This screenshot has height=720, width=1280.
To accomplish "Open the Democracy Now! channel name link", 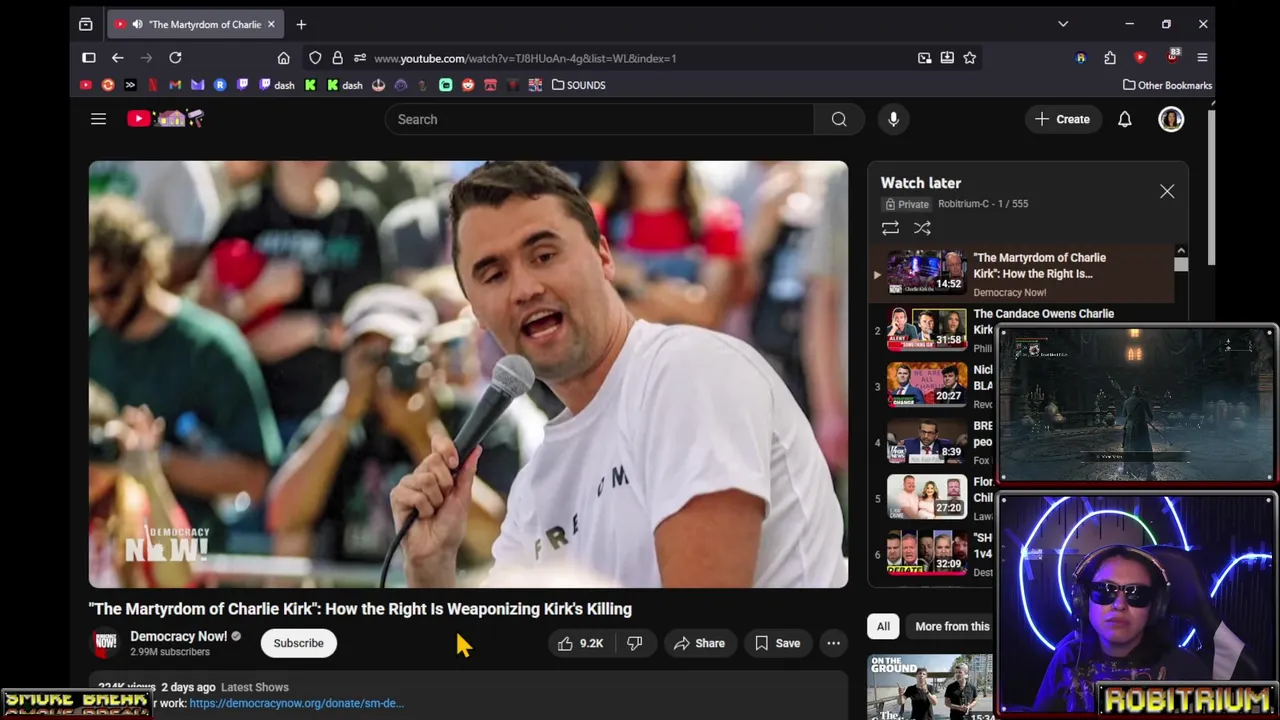I will coord(178,636).
